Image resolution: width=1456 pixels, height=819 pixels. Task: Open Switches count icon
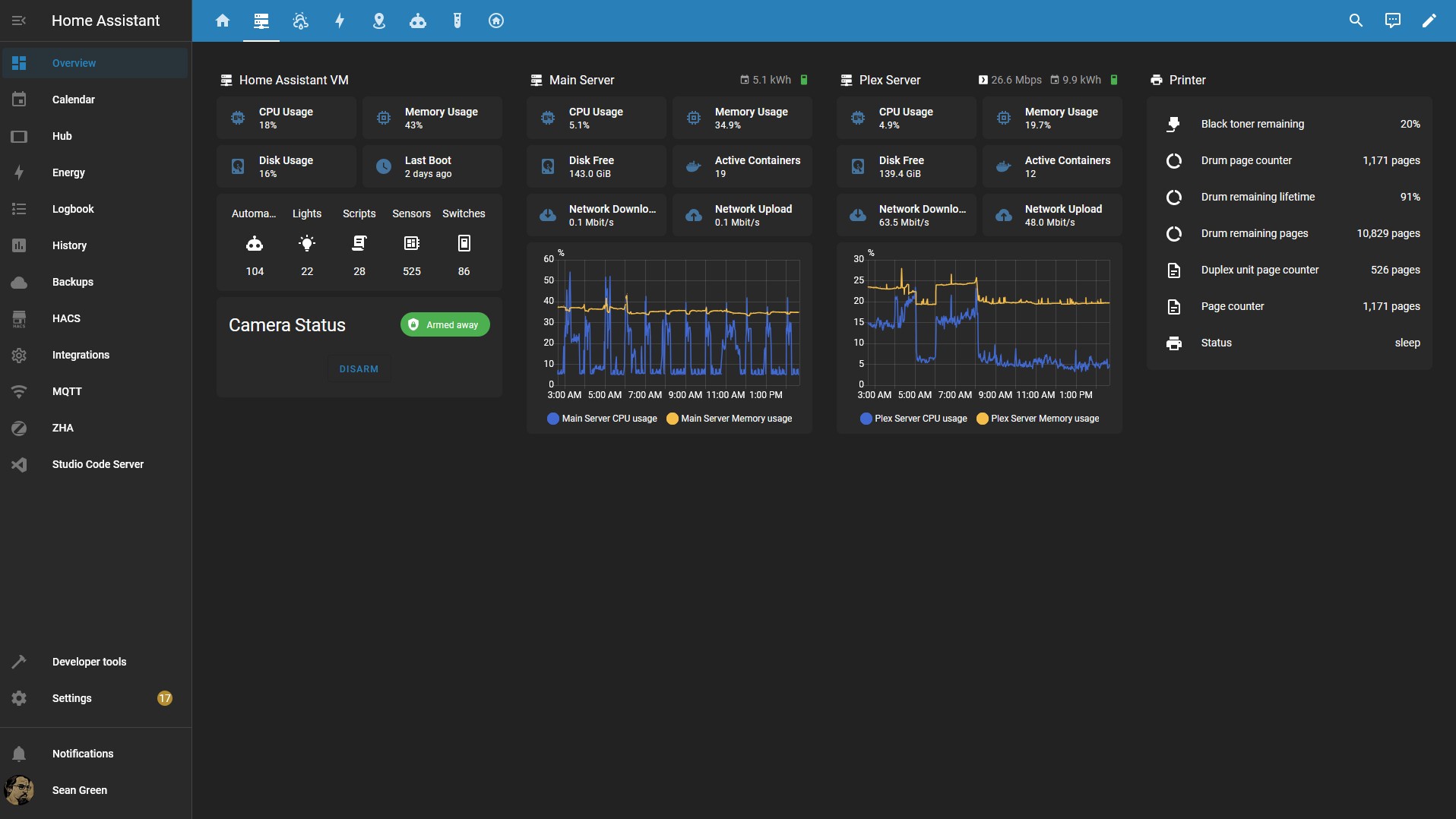click(464, 243)
